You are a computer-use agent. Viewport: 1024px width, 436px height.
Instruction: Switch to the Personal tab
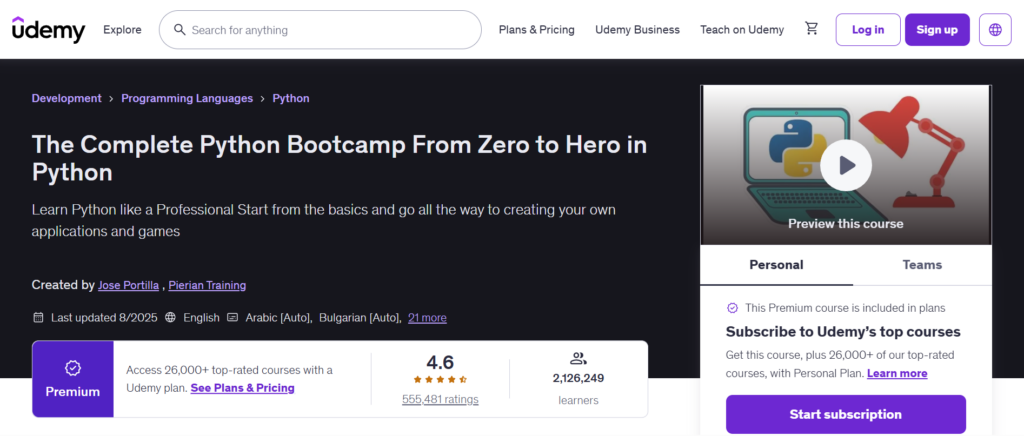[x=776, y=265]
